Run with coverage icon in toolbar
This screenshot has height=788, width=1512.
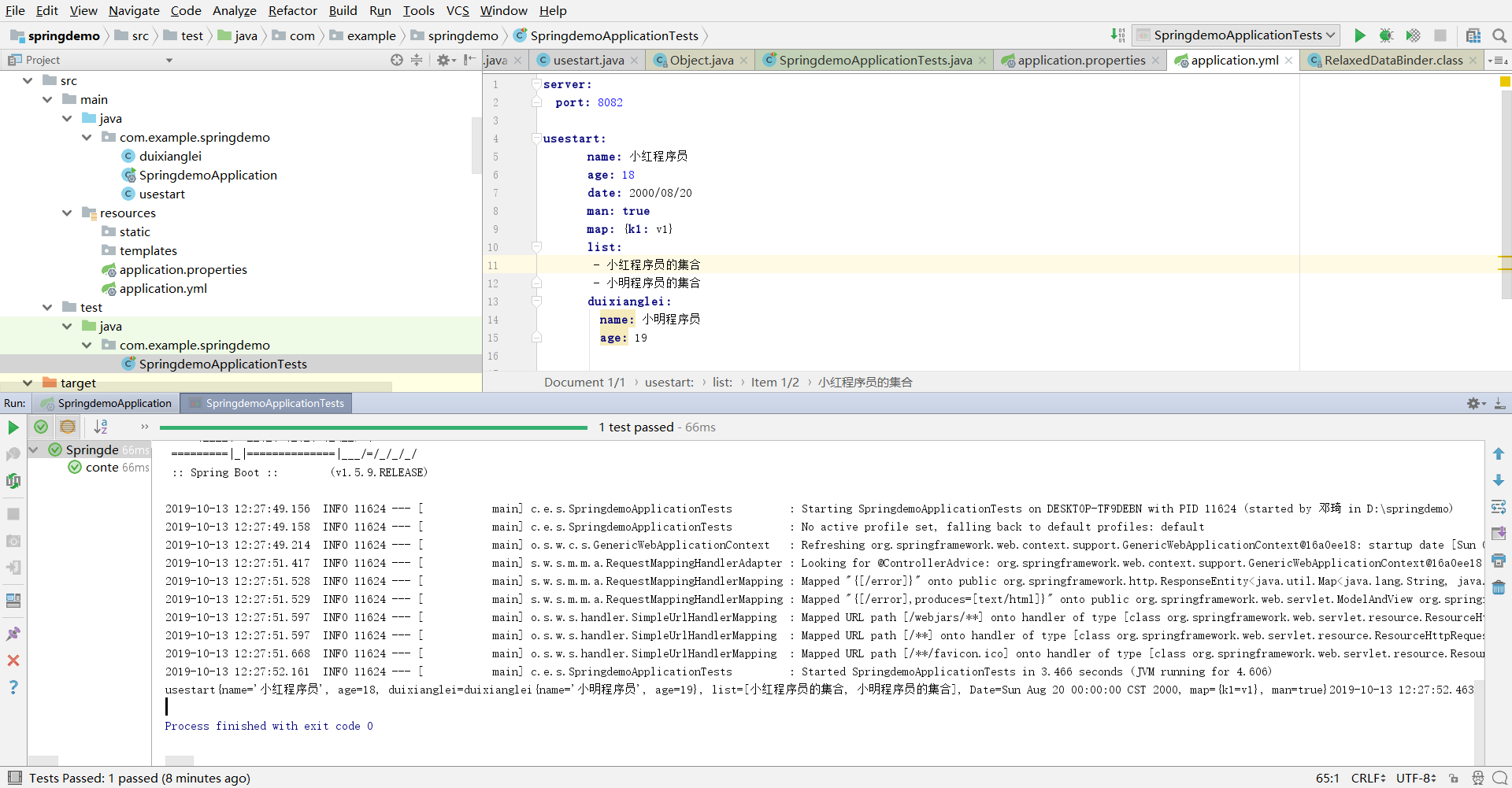point(1413,35)
